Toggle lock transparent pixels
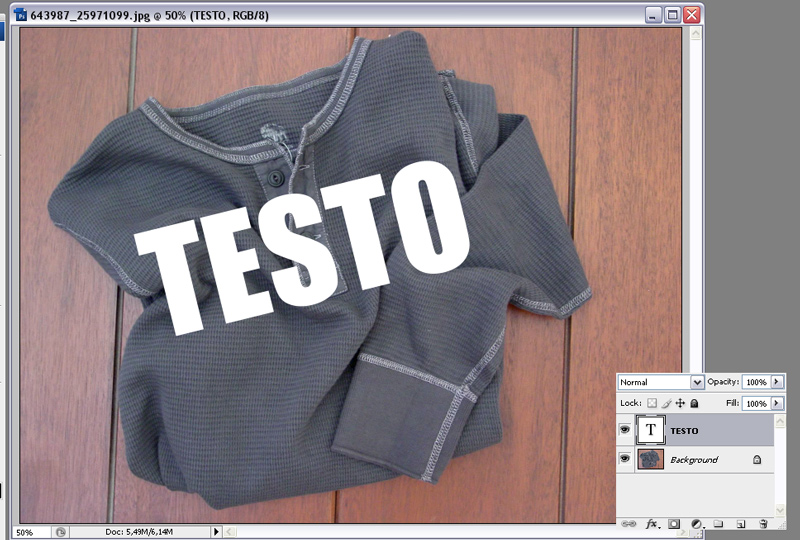The width and height of the screenshot is (800, 540). click(x=652, y=403)
